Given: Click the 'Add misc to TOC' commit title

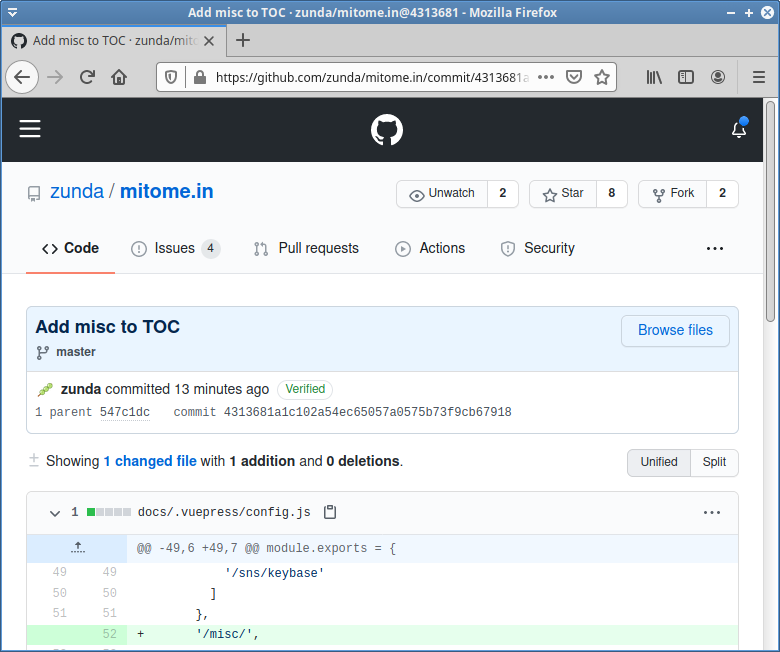Looking at the screenshot, I should [x=107, y=327].
